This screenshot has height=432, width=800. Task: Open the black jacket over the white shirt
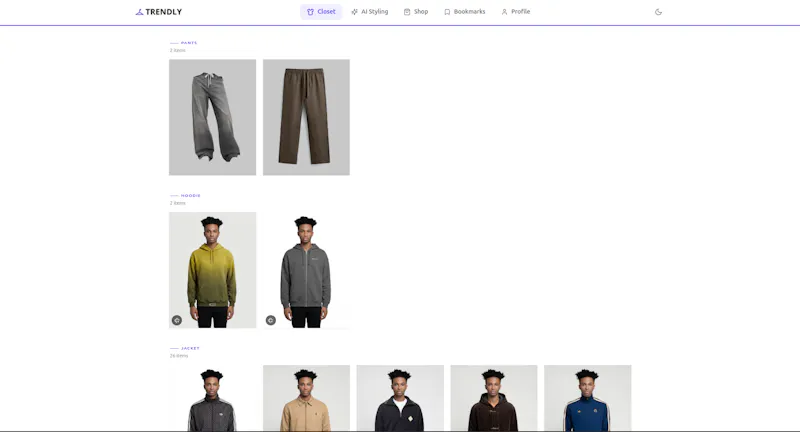pos(400,398)
